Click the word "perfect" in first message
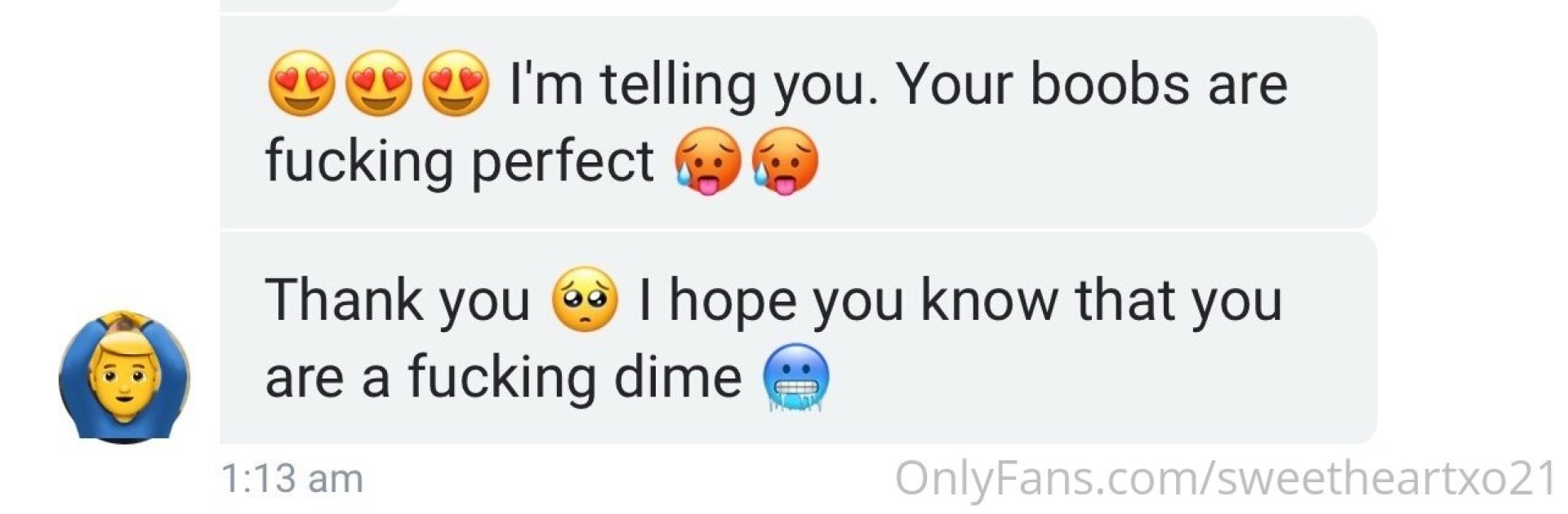This screenshot has height=514, width=1568. tap(563, 162)
